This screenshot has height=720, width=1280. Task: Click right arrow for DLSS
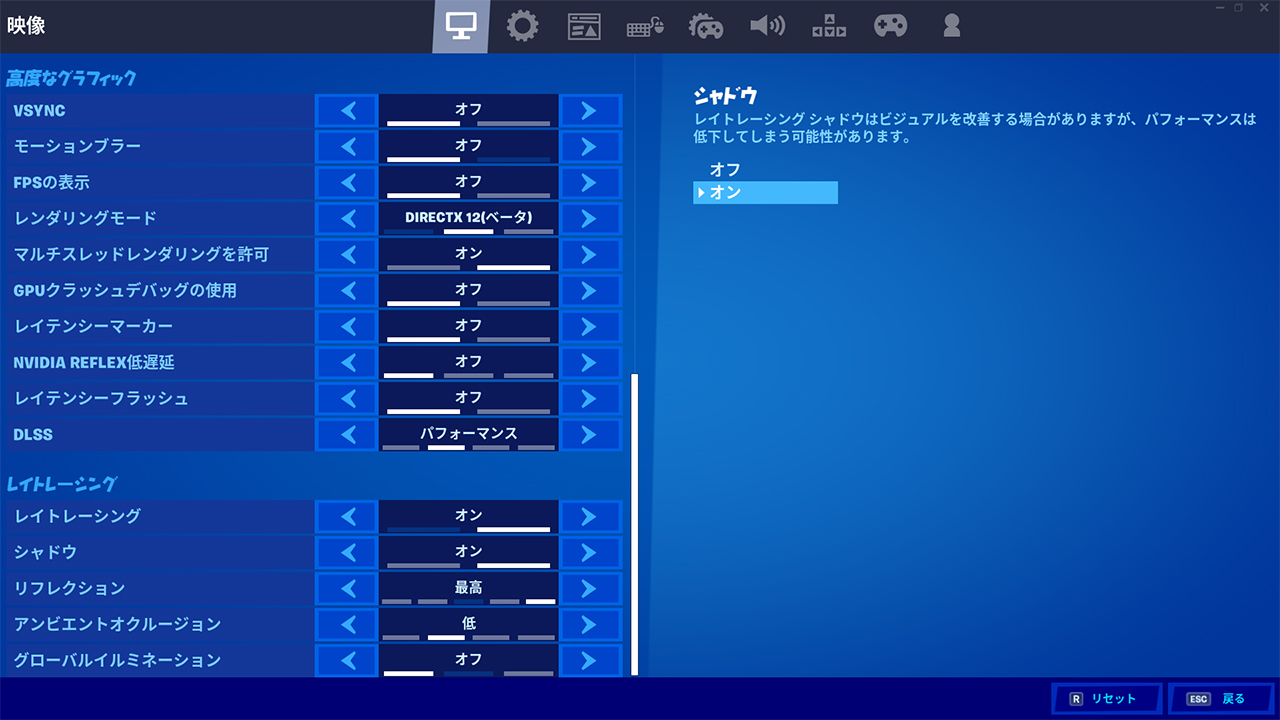pos(590,434)
